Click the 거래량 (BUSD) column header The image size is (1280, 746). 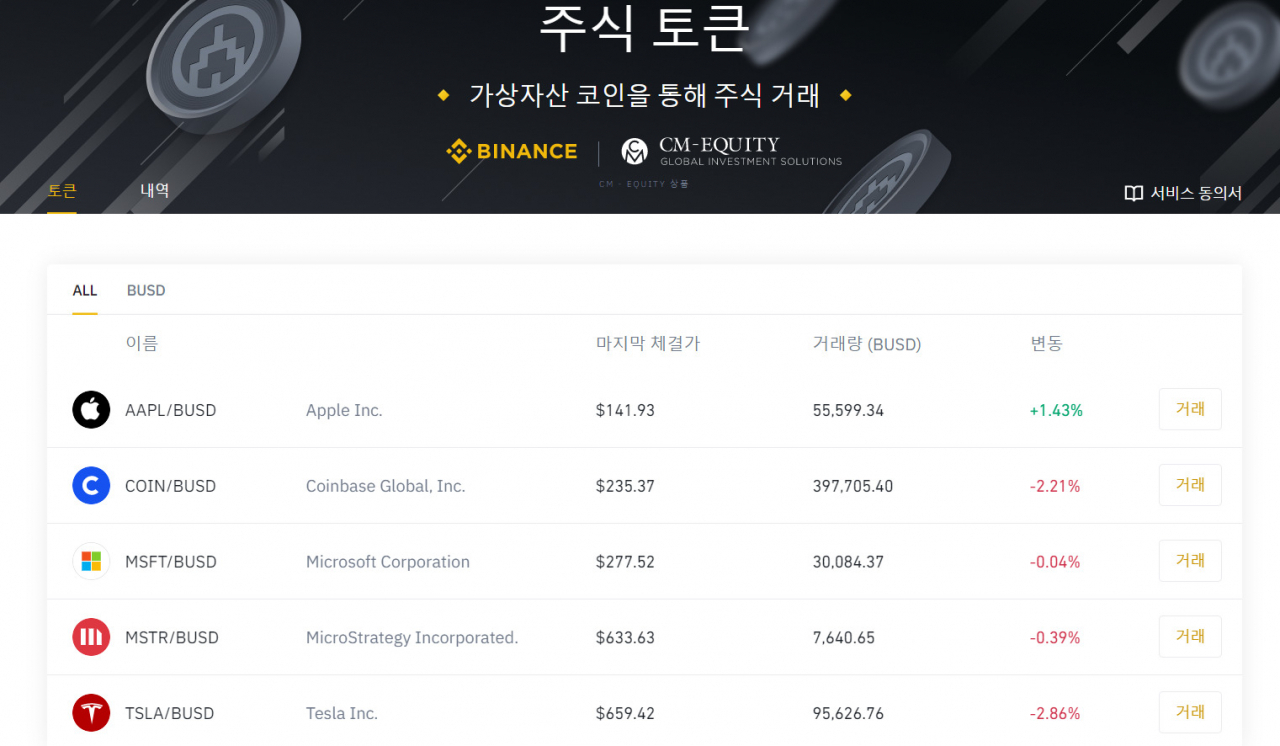(867, 344)
